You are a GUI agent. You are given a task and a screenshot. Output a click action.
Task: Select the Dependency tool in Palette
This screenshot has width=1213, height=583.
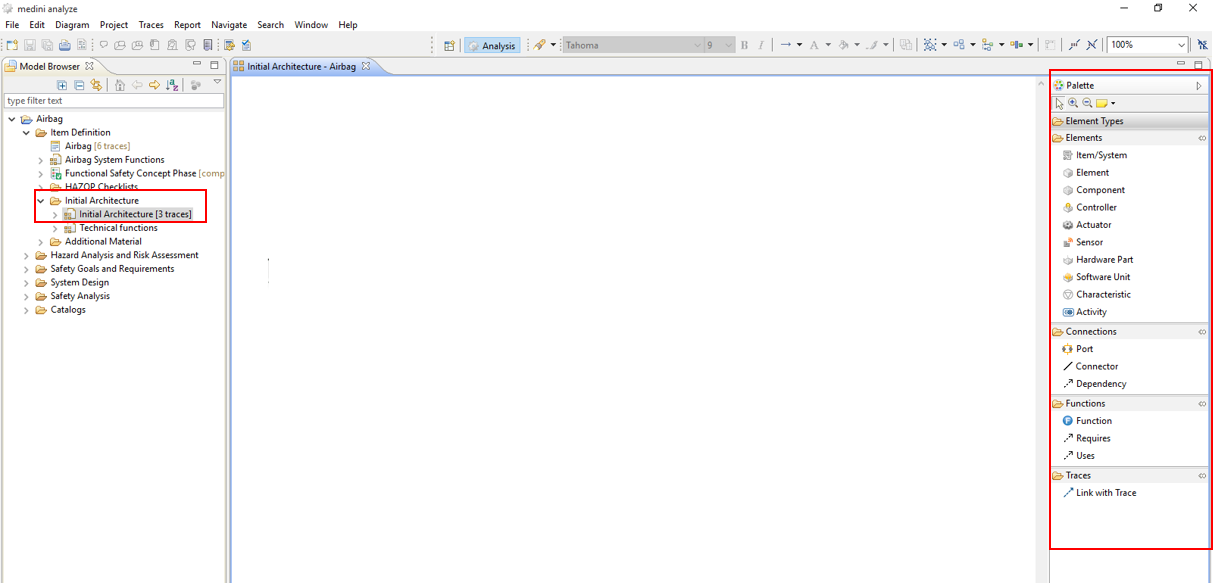pos(1094,384)
